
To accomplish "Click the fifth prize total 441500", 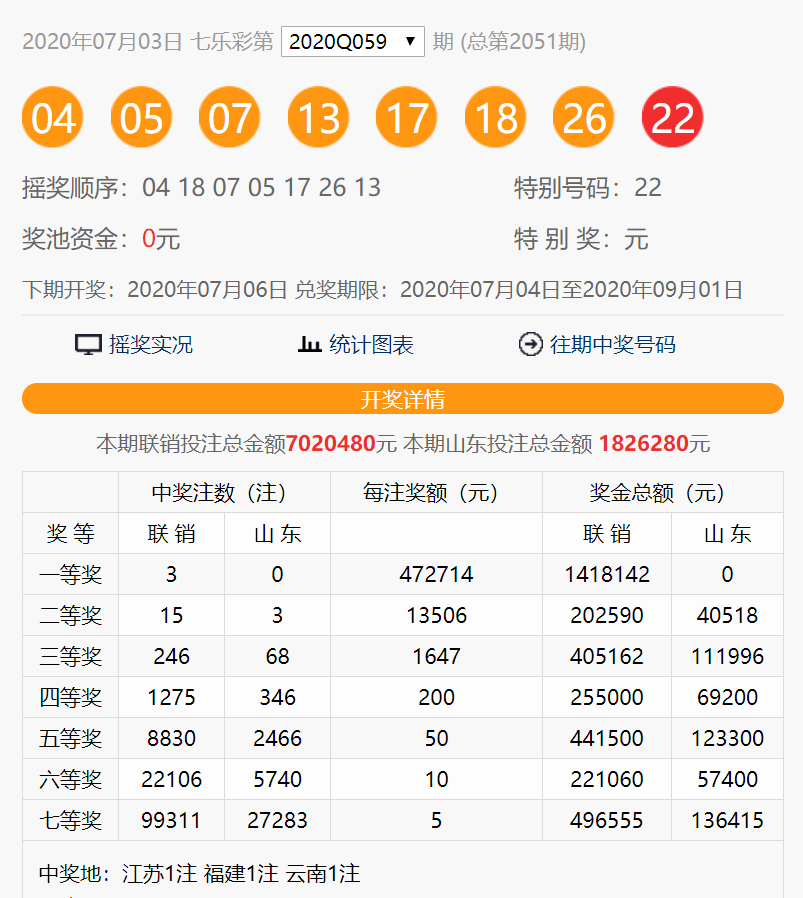I will (x=607, y=739).
